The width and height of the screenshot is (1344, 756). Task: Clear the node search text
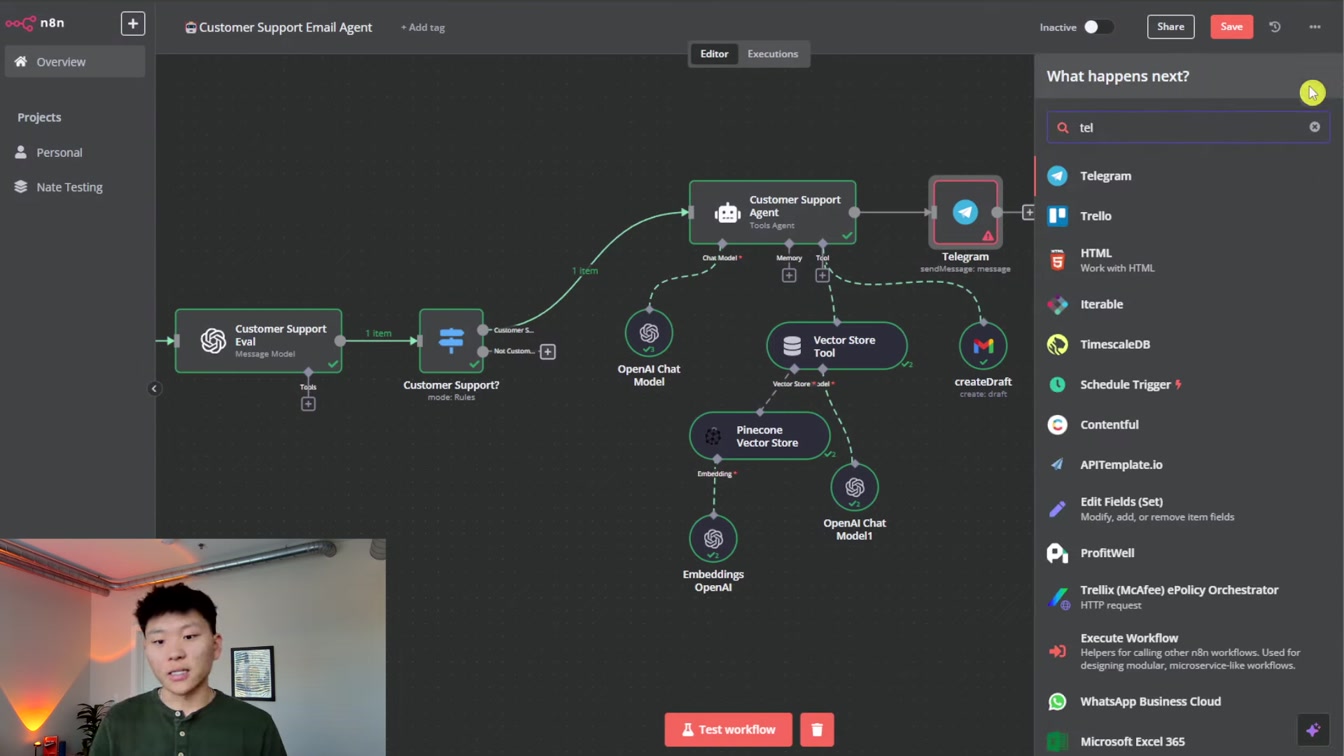[1315, 127]
